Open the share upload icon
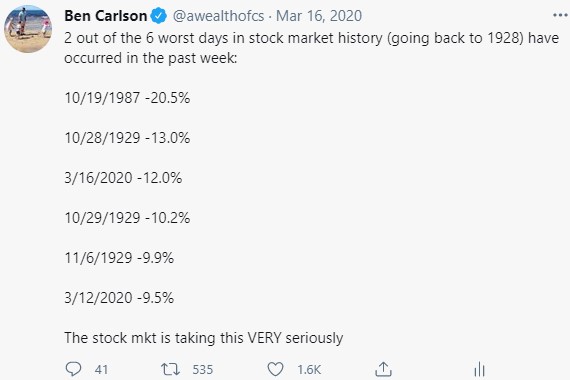570x380 pixels. click(383, 369)
